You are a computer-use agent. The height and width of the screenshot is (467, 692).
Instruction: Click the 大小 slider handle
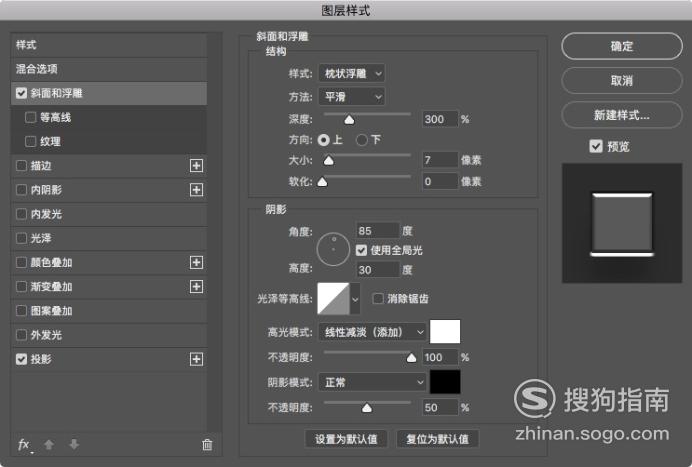tap(328, 161)
